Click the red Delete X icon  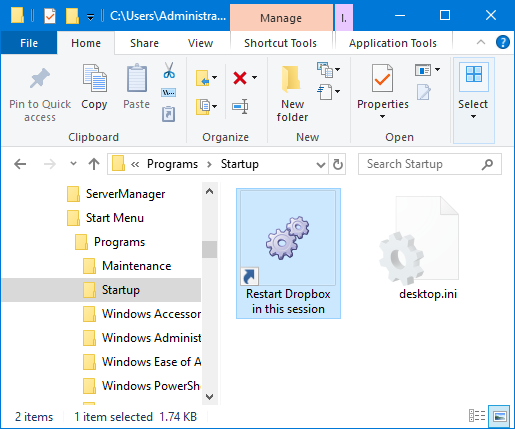click(x=240, y=78)
